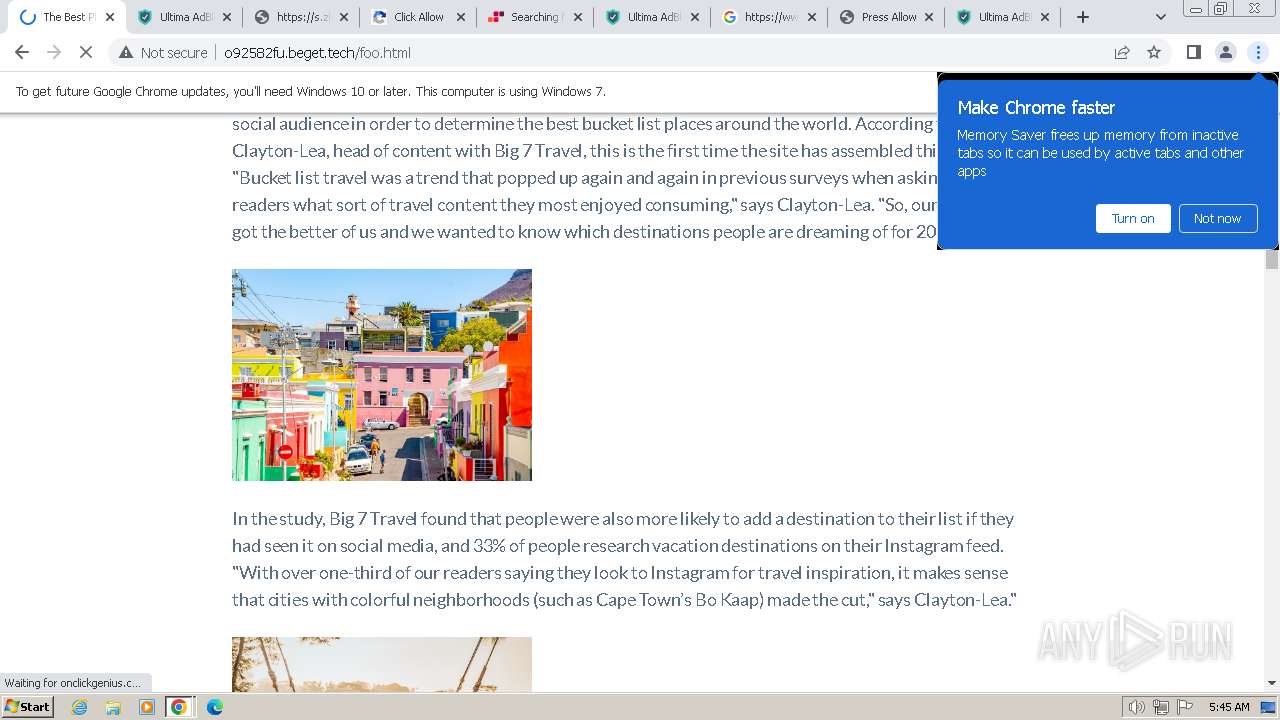Switch to Click Allow tab

419,17
